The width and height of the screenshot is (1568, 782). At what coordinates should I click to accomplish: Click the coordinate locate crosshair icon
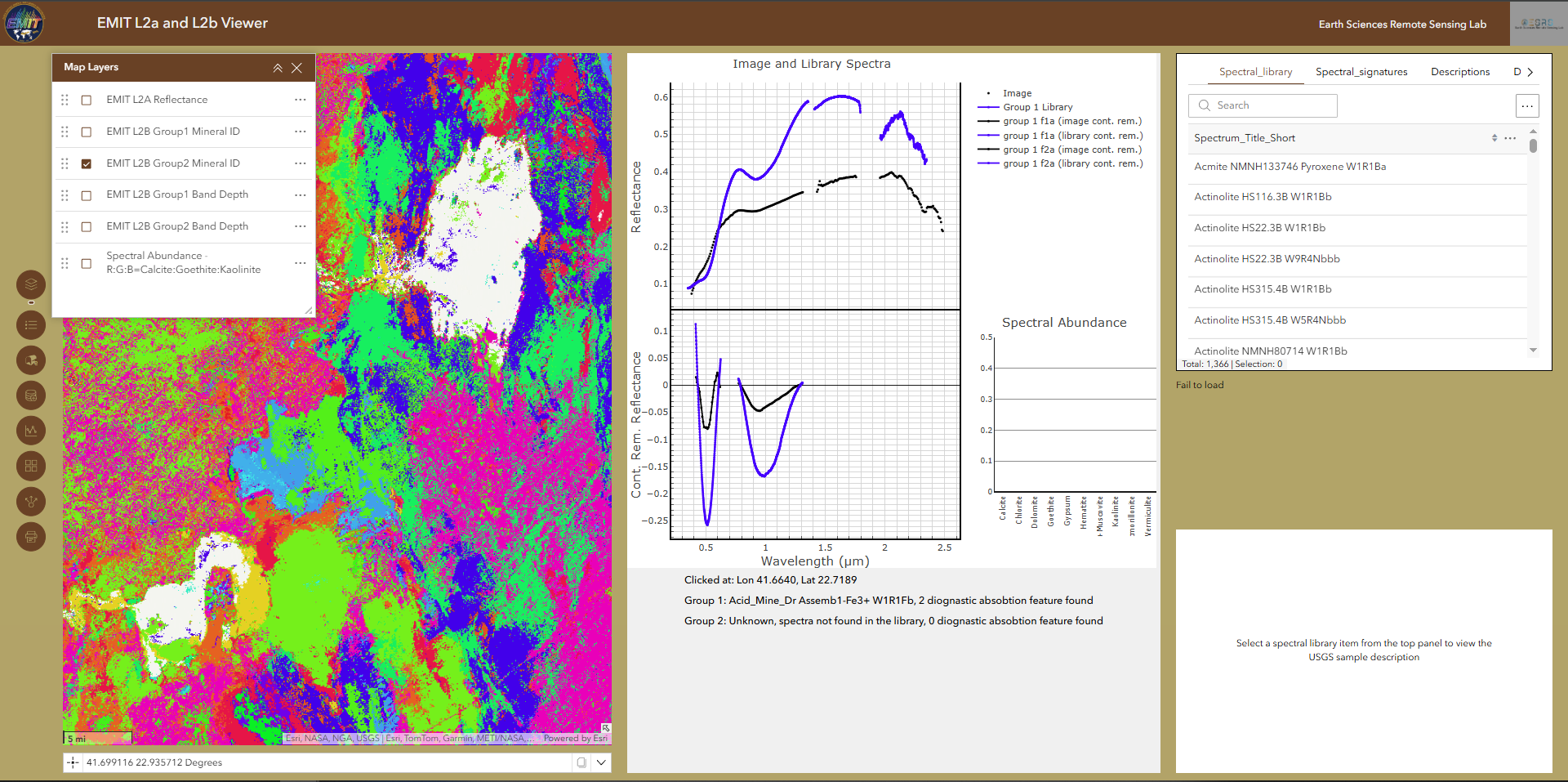click(x=73, y=762)
